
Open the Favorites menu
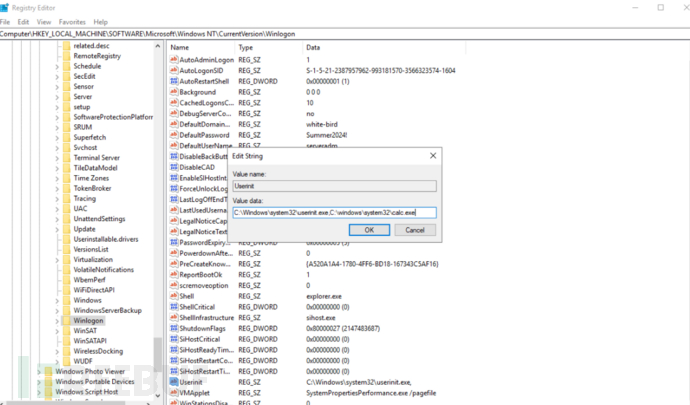pyautogui.click(x=72, y=22)
